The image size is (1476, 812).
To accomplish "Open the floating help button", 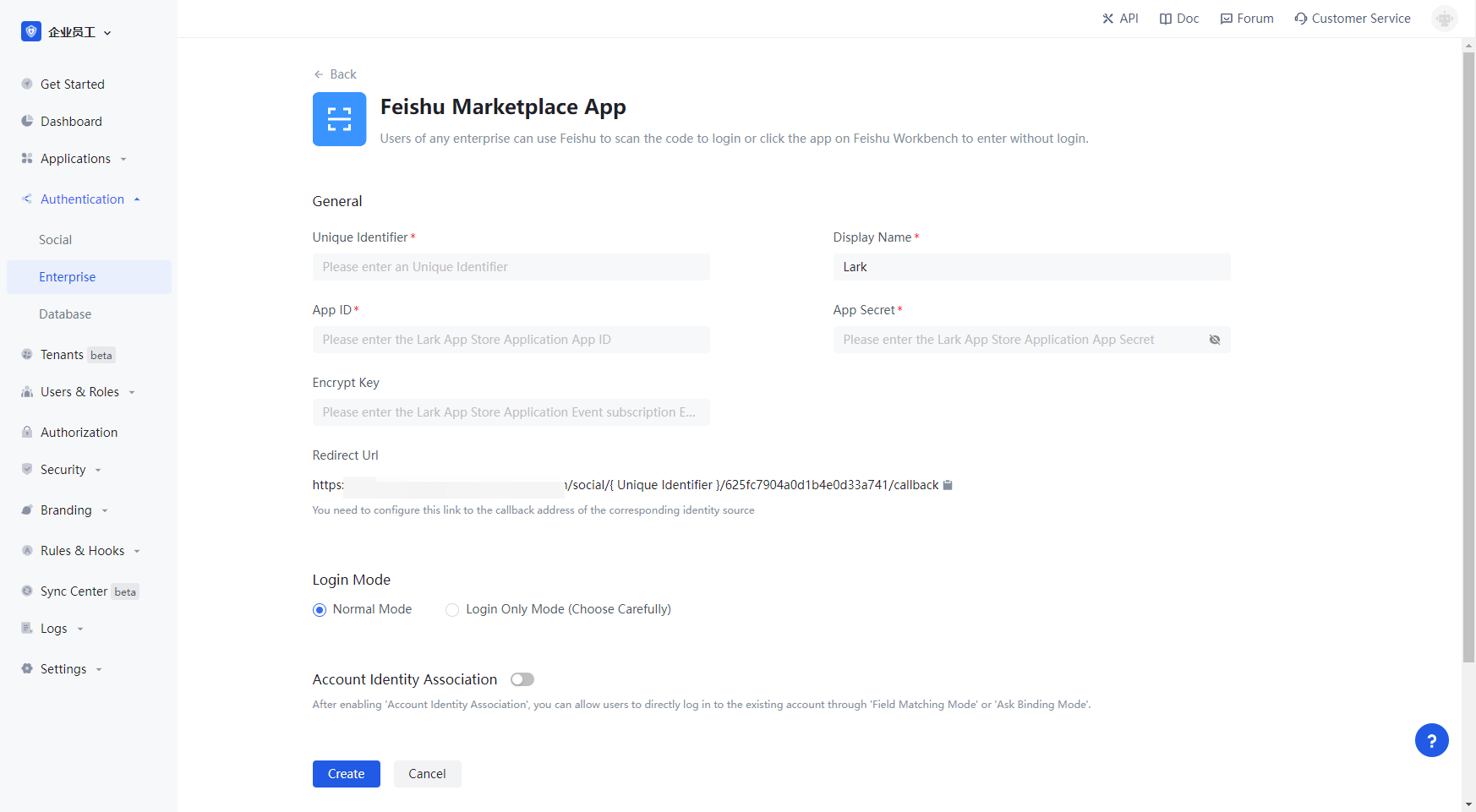I will click(x=1432, y=740).
